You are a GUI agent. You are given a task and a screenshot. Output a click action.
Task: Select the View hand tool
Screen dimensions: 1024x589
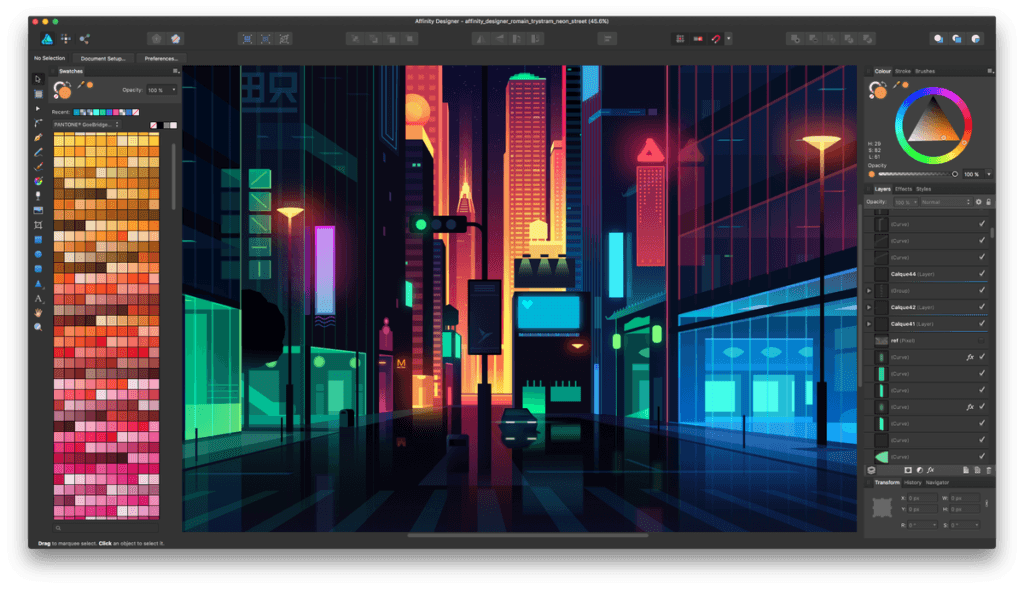coord(38,313)
